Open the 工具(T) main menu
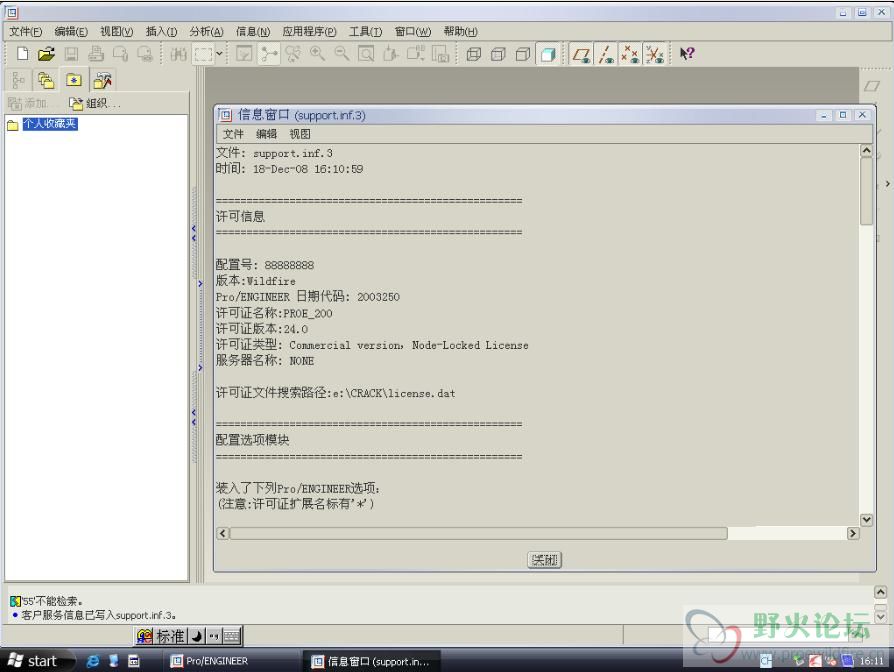 [365, 32]
